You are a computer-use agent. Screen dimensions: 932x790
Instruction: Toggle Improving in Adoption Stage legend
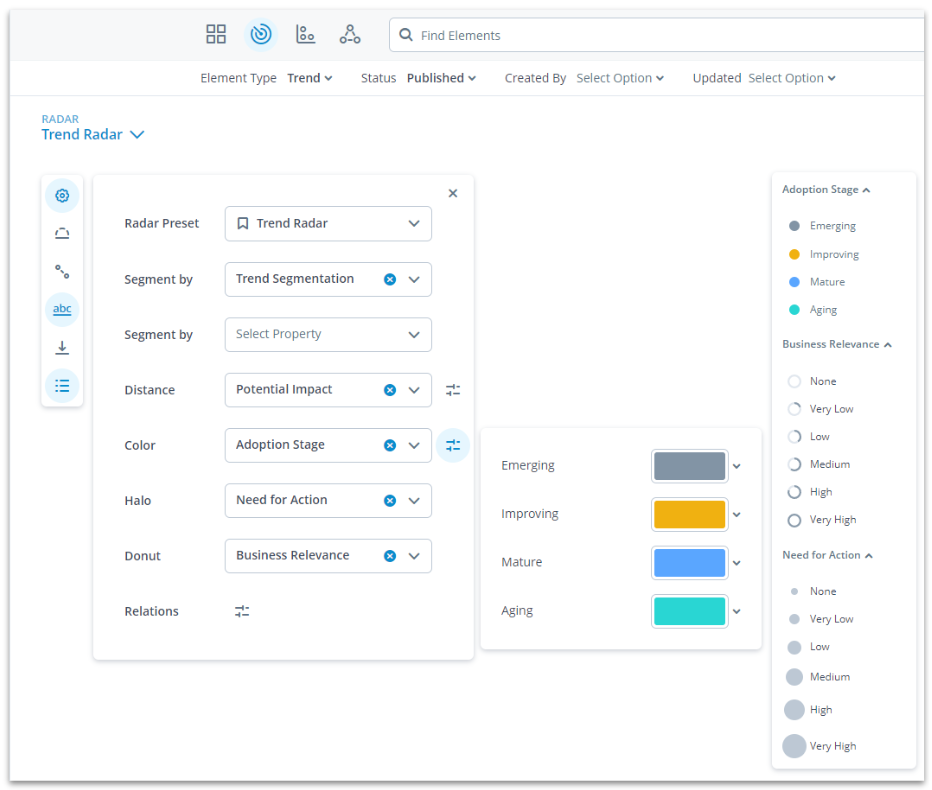823,254
